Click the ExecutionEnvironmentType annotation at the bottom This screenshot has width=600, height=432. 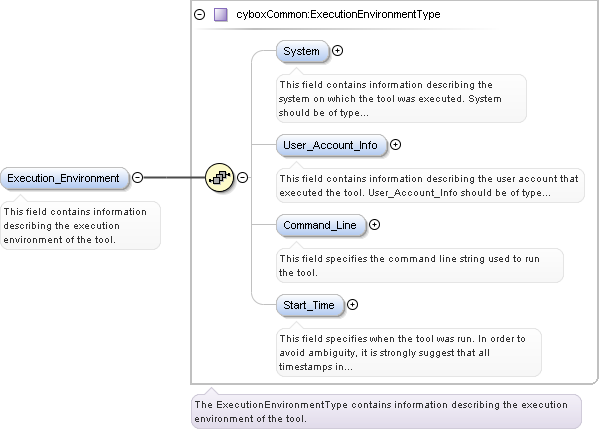[x=385, y=411]
